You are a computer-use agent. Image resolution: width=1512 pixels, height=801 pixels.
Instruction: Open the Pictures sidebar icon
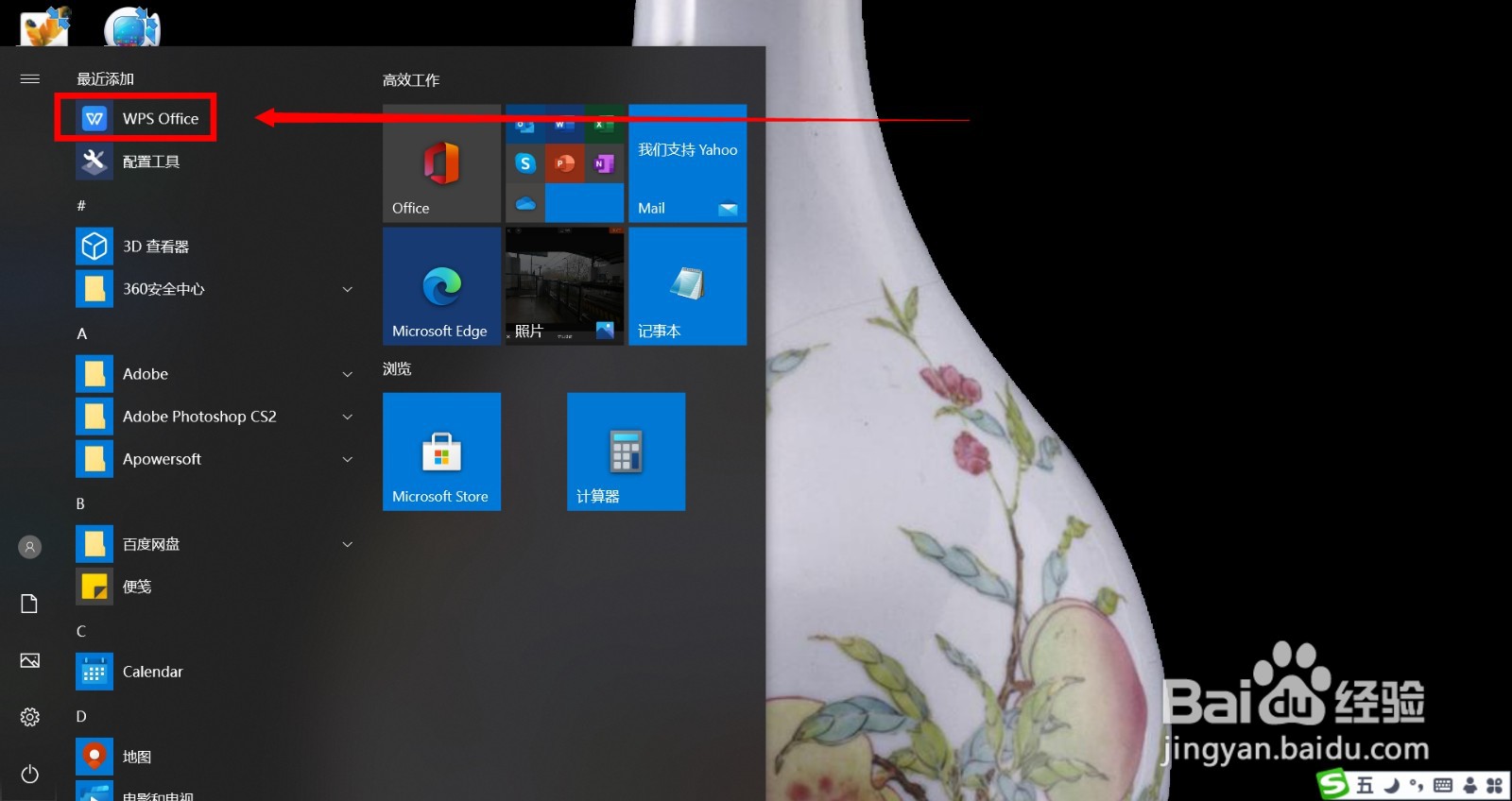point(30,660)
